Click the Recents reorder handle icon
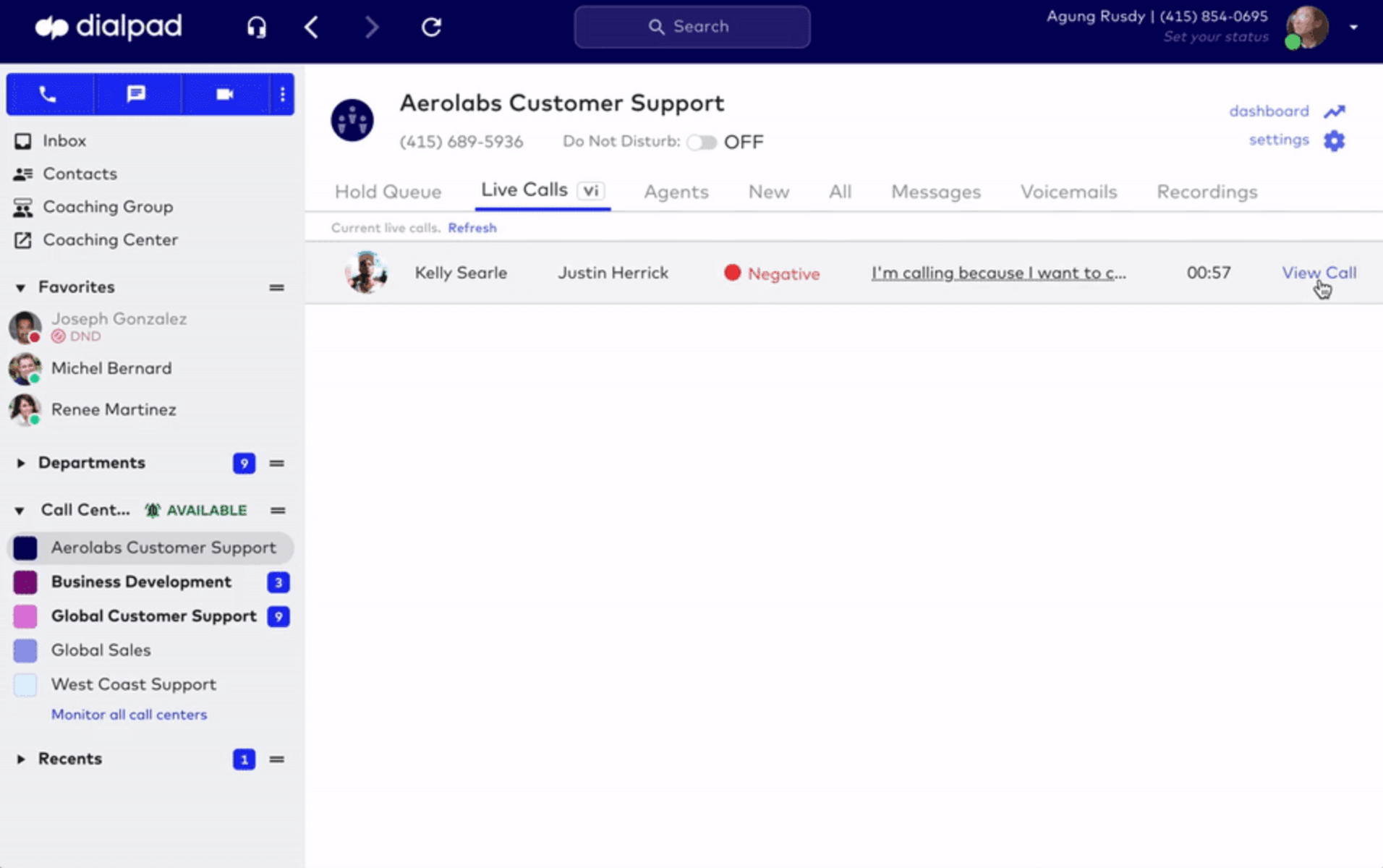The image size is (1383, 868). (276, 759)
